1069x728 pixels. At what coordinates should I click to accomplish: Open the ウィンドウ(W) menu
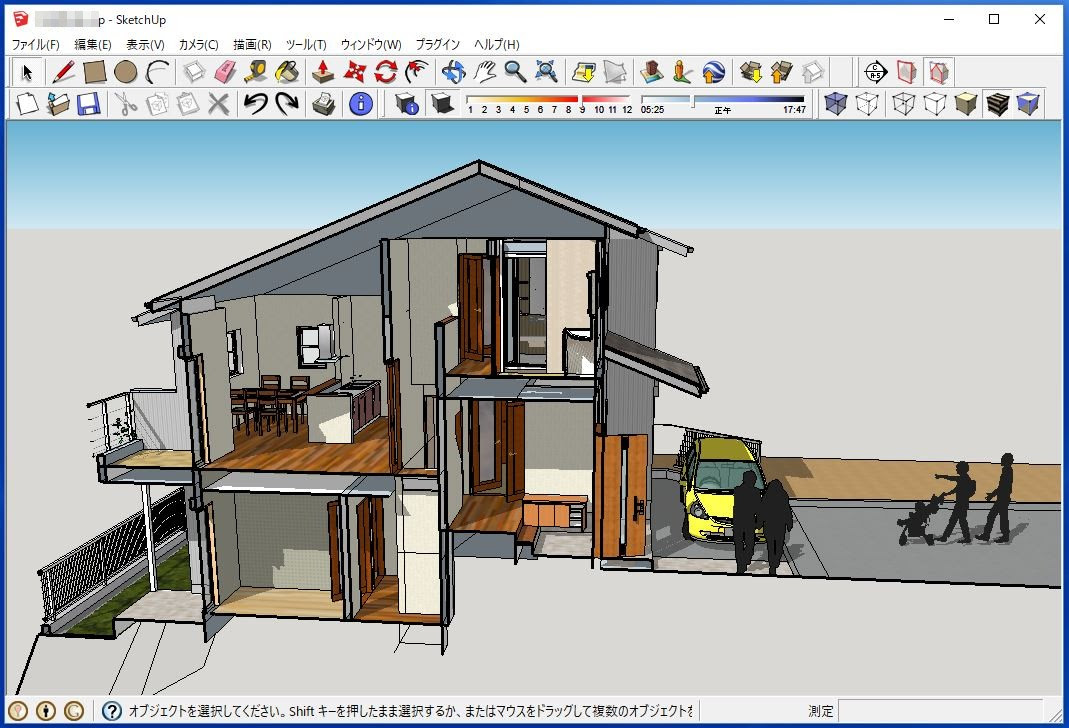pyautogui.click(x=371, y=44)
